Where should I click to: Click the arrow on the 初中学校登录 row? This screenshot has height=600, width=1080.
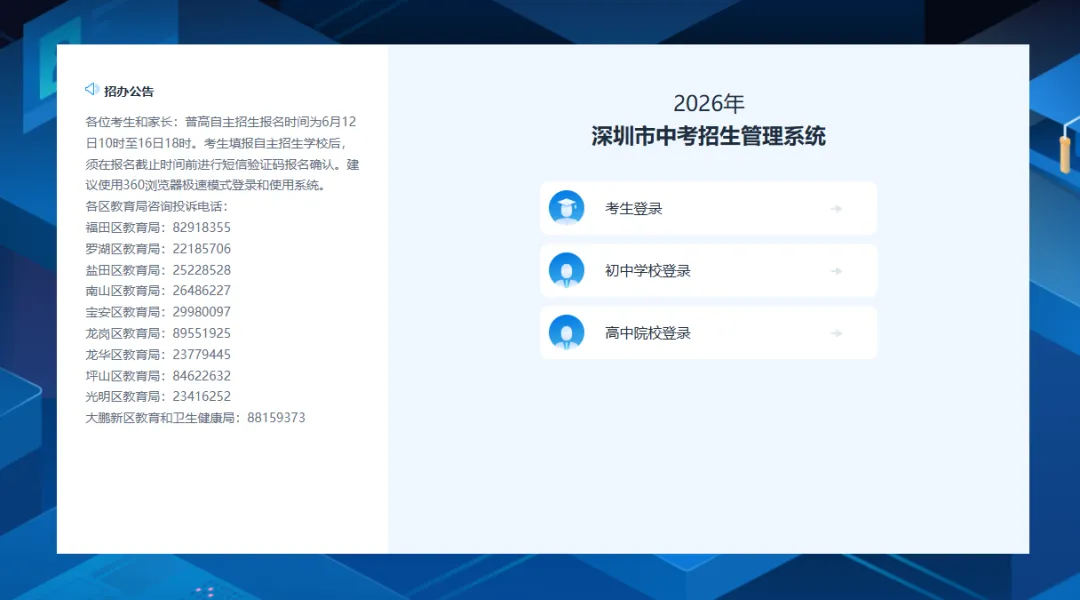(836, 271)
